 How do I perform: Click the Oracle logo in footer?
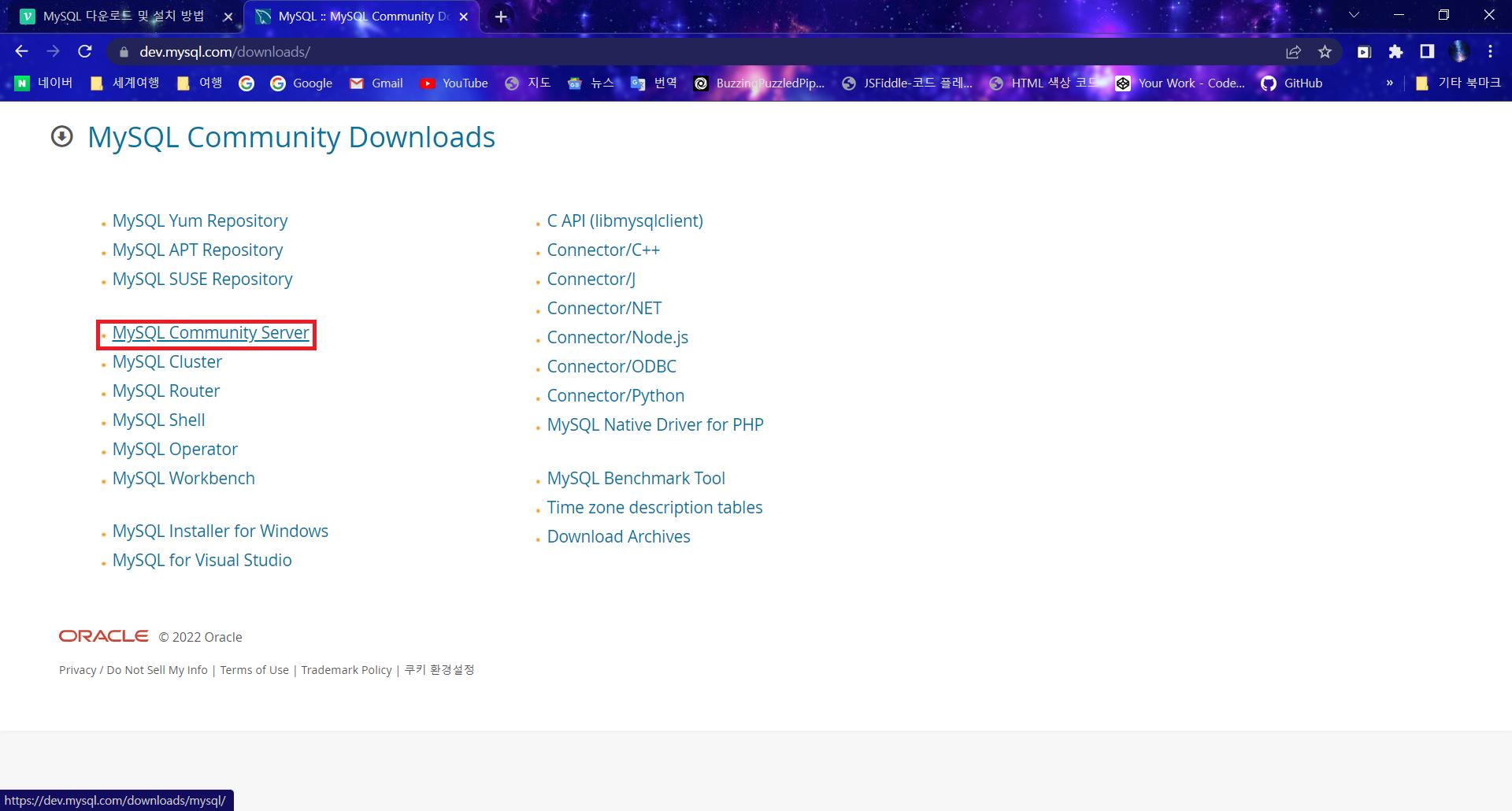pyautogui.click(x=104, y=635)
